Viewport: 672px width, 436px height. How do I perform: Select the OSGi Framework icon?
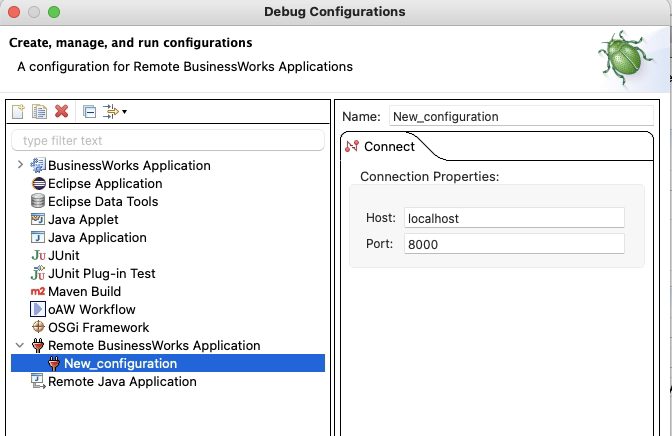pos(38,327)
